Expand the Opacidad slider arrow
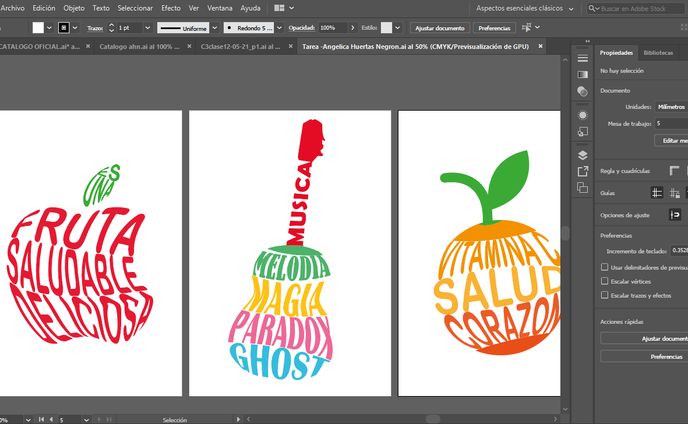The width and height of the screenshot is (688, 424). click(352, 28)
